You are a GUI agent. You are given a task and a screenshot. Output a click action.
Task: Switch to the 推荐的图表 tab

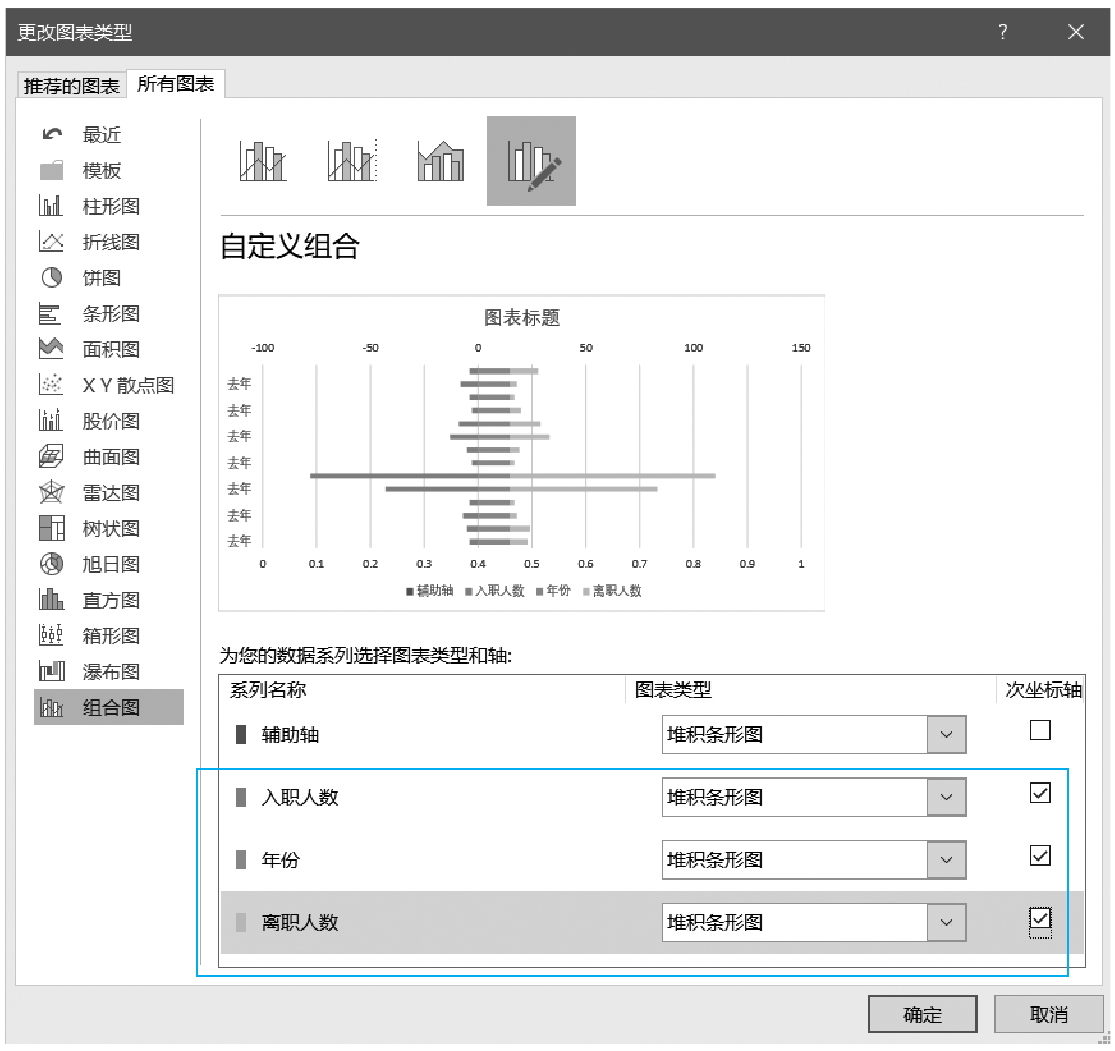[72, 86]
